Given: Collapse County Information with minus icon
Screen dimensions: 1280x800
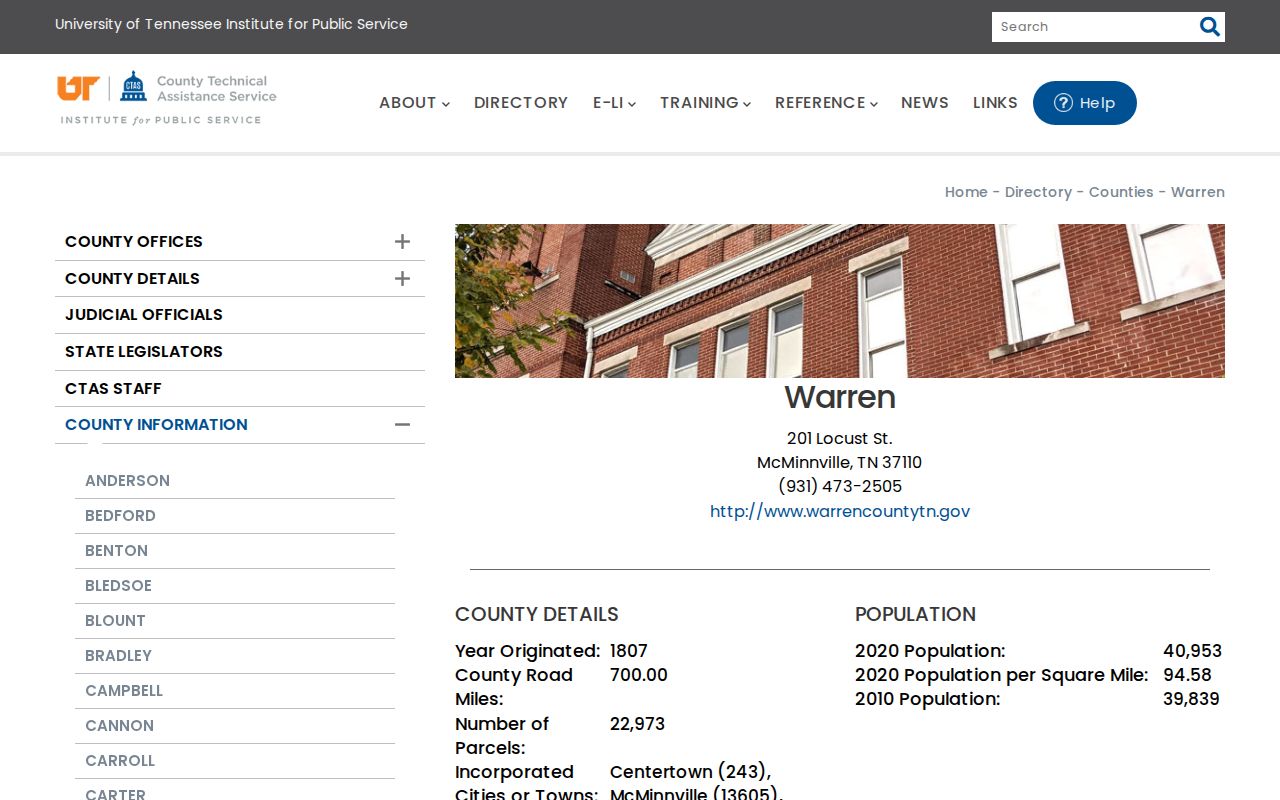Looking at the screenshot, I should (402, 425).
